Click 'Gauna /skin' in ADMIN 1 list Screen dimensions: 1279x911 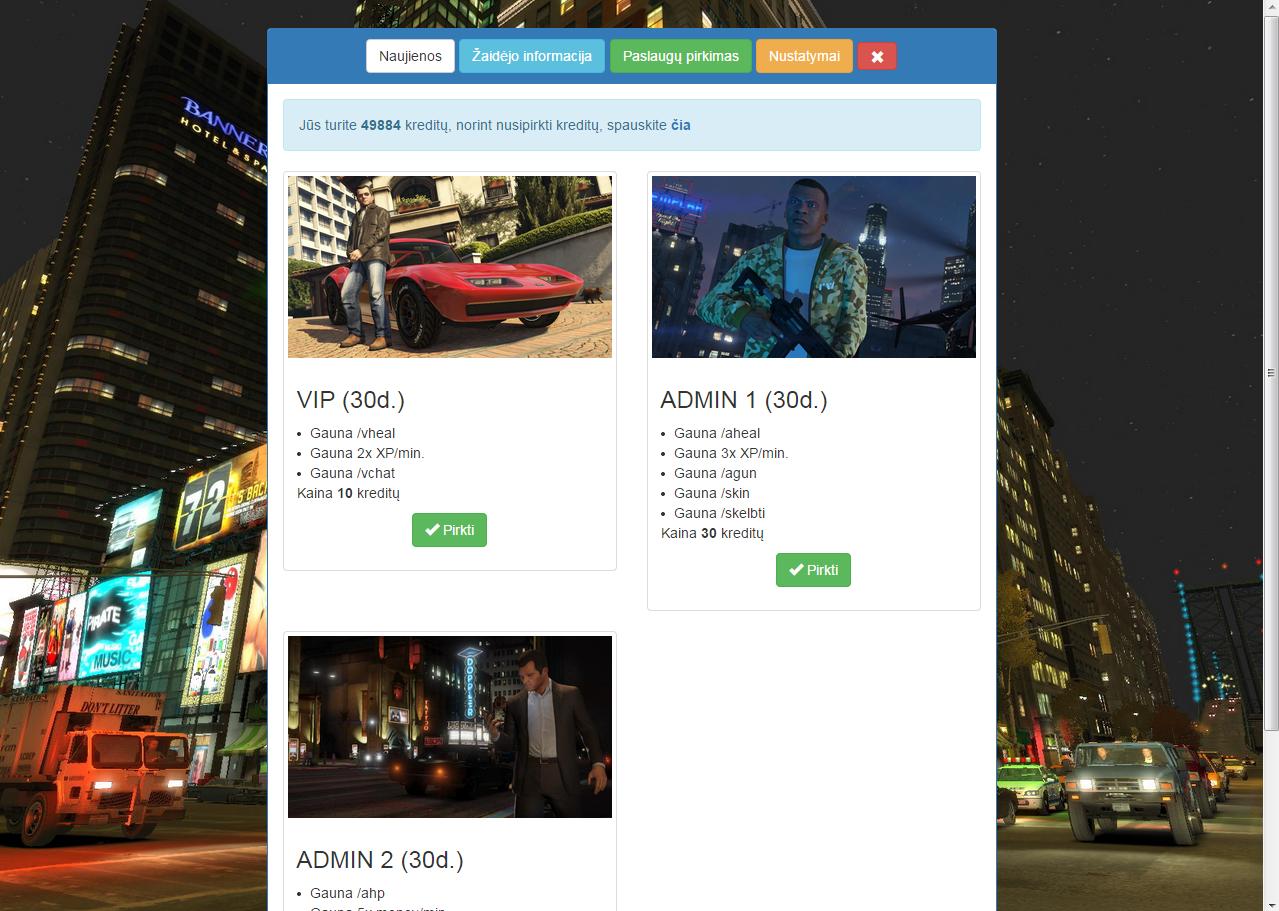click(712, 493)
